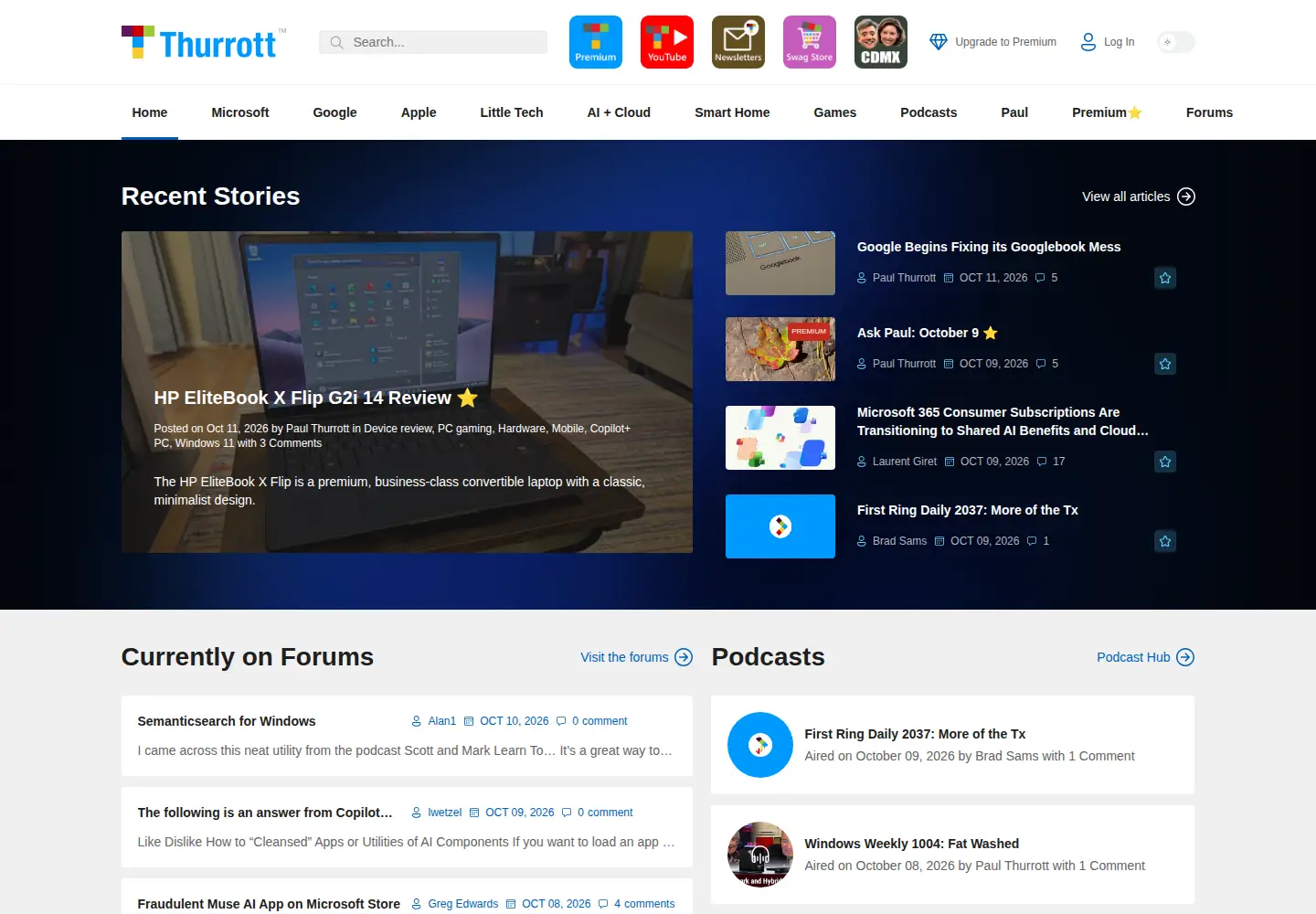Bookmark the Microsoft 365 Consumer Subscriptions story
Screen dimensions: 1316x914
tap(1165, 462)
